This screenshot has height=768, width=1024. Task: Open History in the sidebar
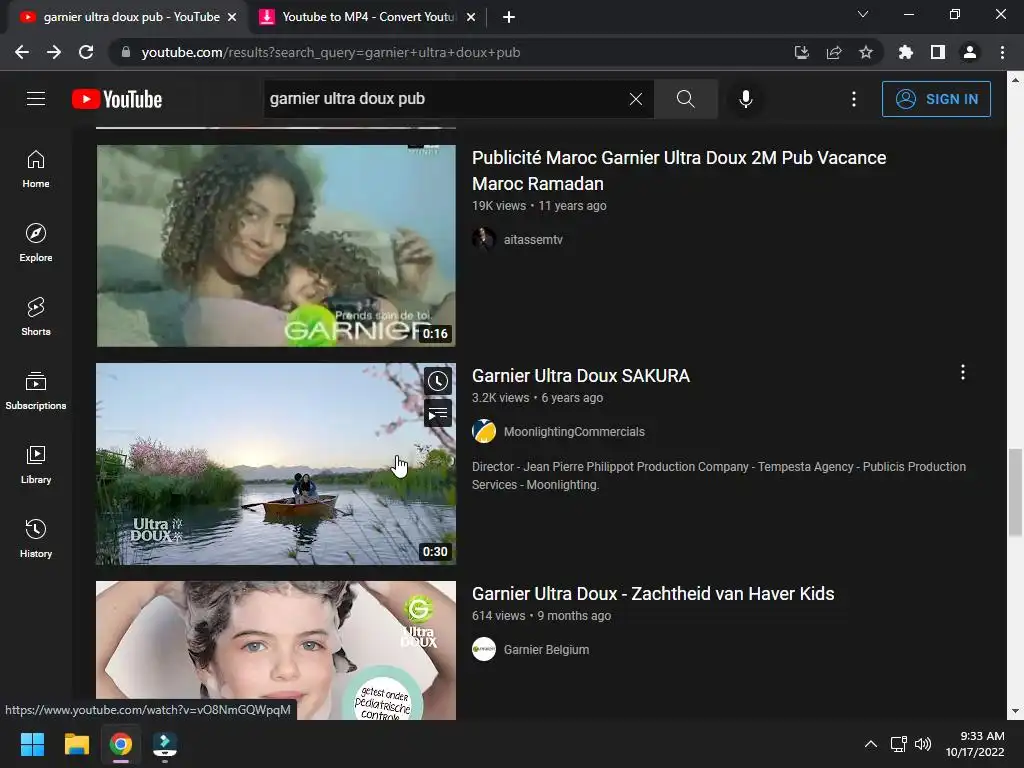coord(36,538)
